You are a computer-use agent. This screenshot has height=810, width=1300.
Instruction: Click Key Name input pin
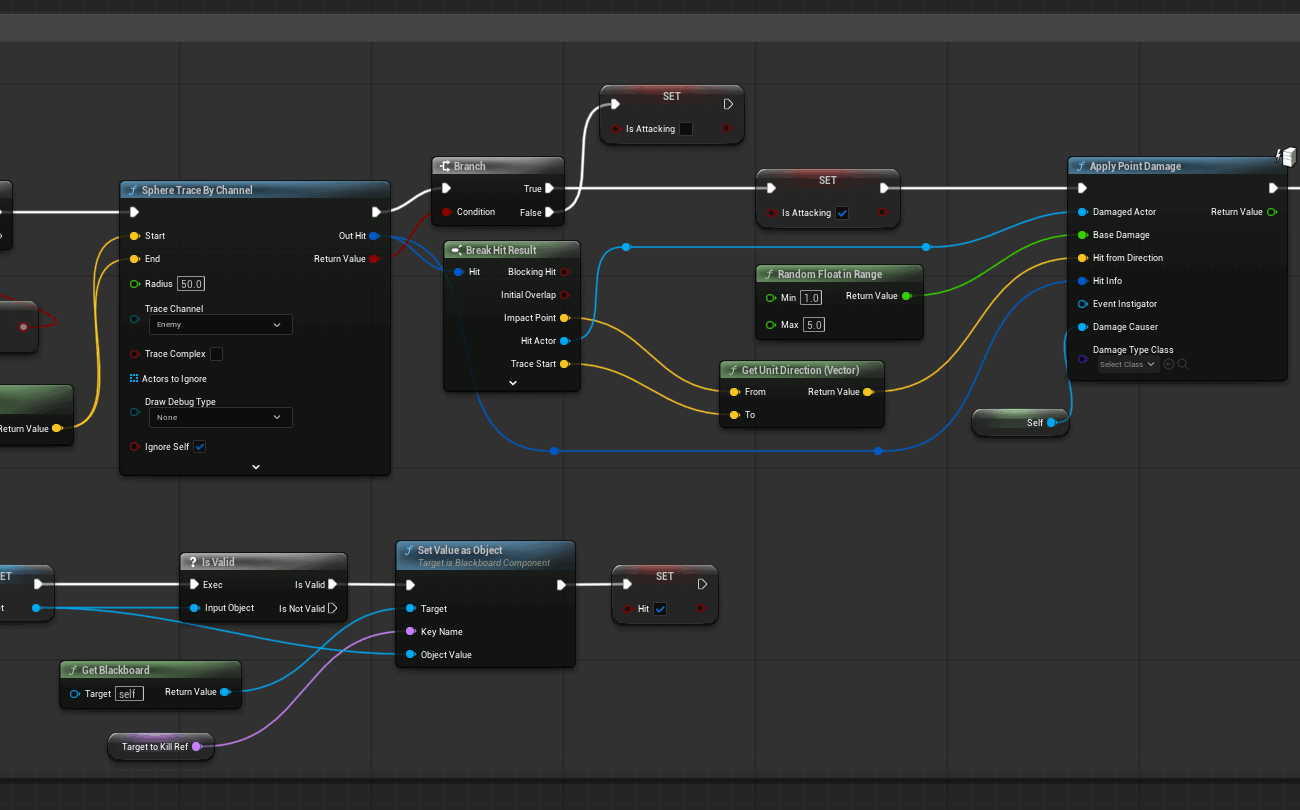[410, 632]
